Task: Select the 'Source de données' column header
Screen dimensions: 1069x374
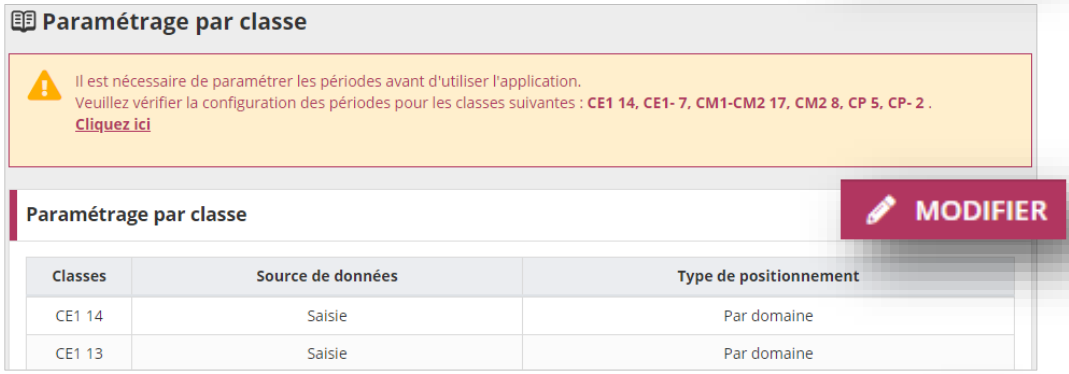Action: coord(327,277)
